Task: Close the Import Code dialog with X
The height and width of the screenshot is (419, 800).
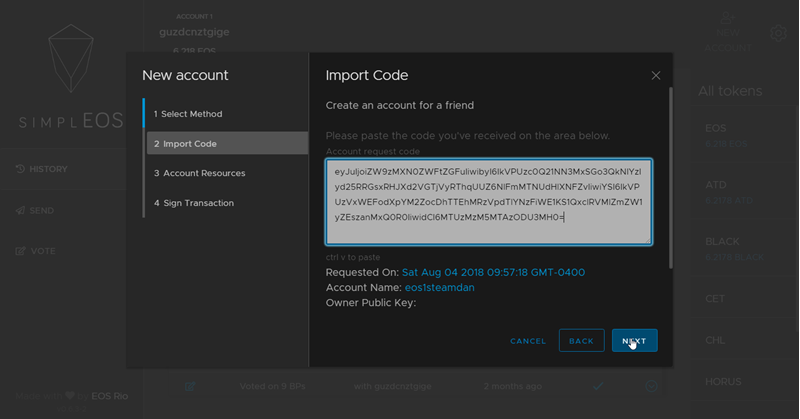Action: [x=656, y=75]
